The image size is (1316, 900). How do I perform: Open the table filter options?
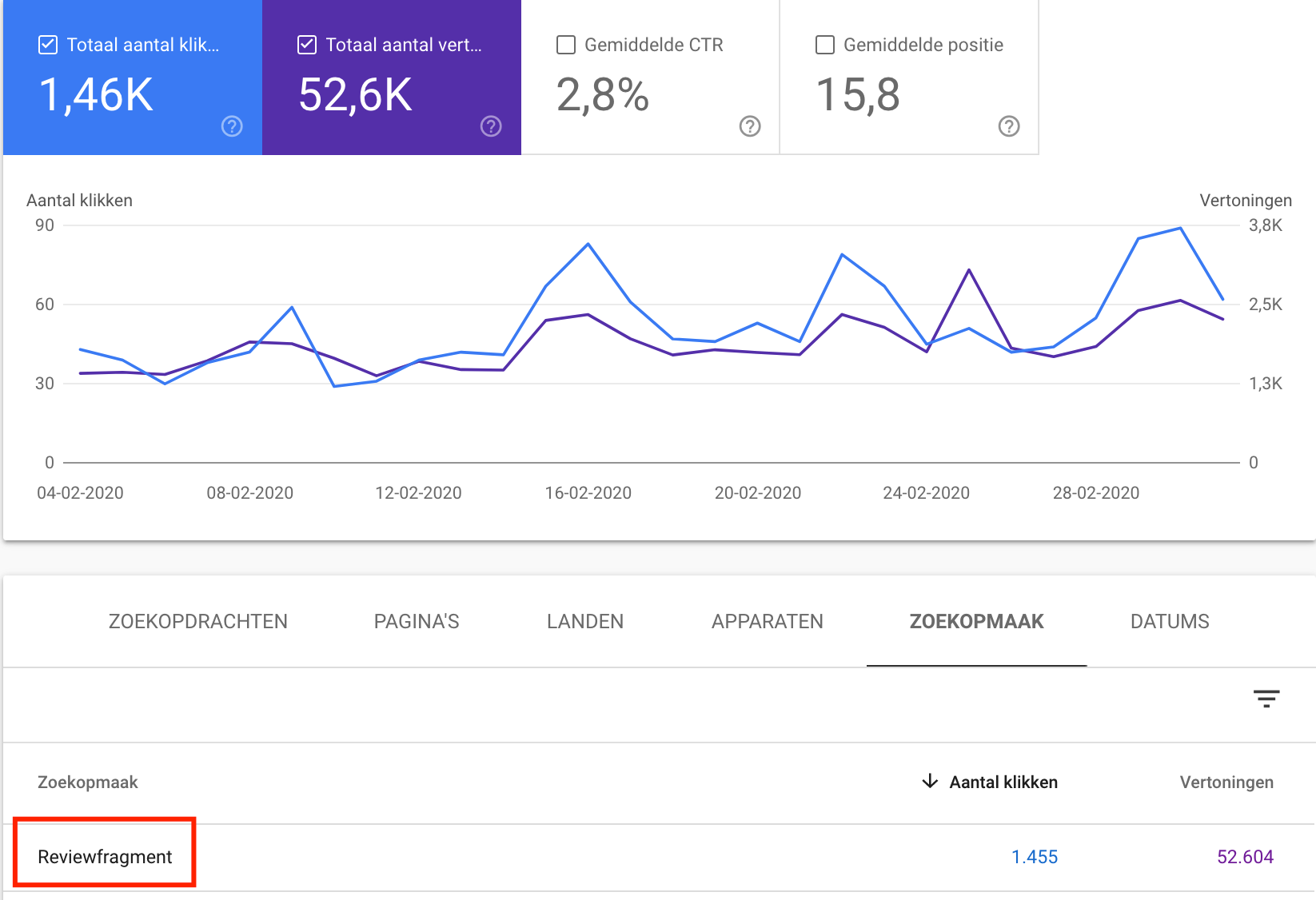pos(1268,699)
